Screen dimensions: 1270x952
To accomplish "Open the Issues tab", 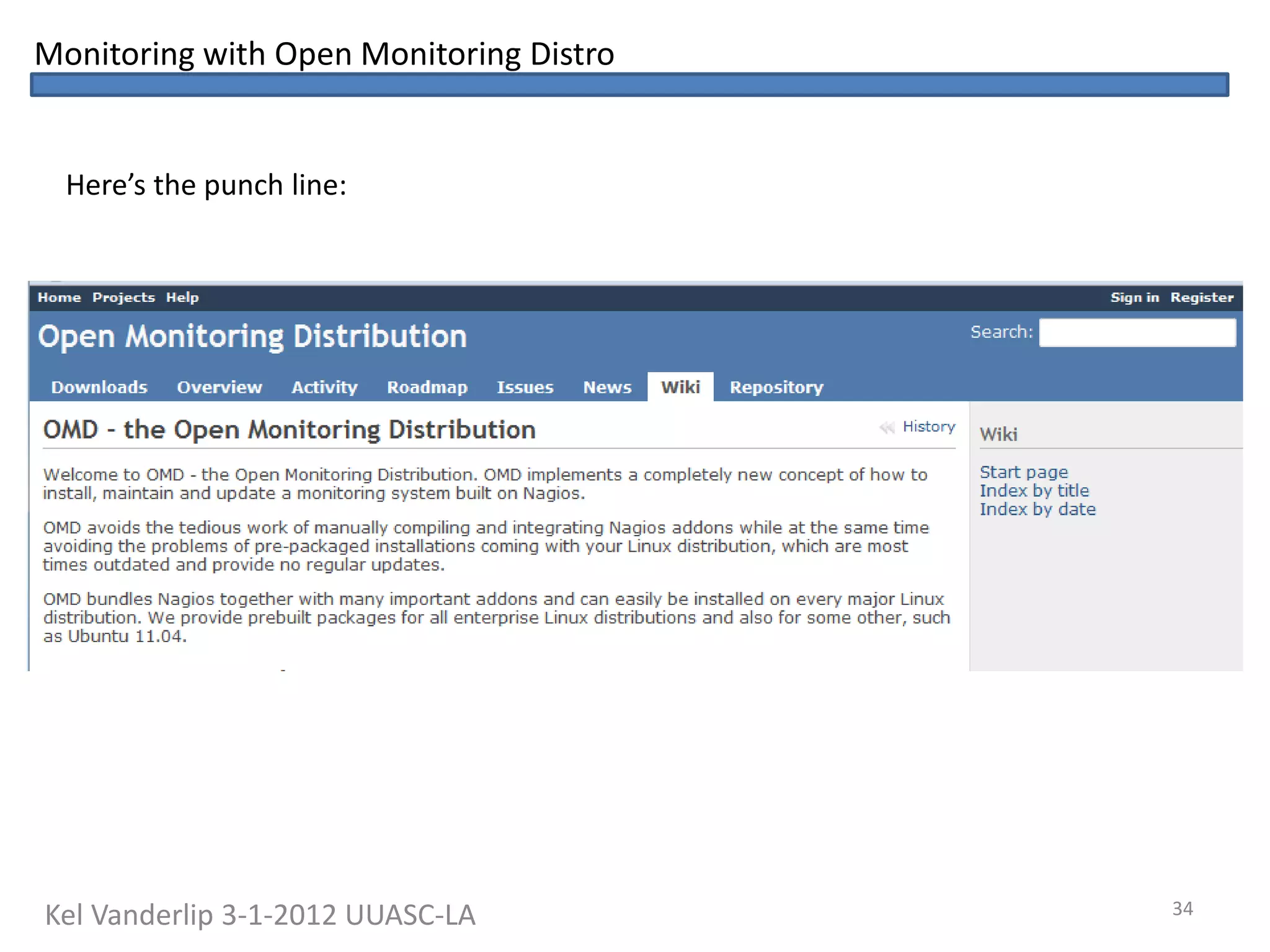I will (x=525, y=387).
